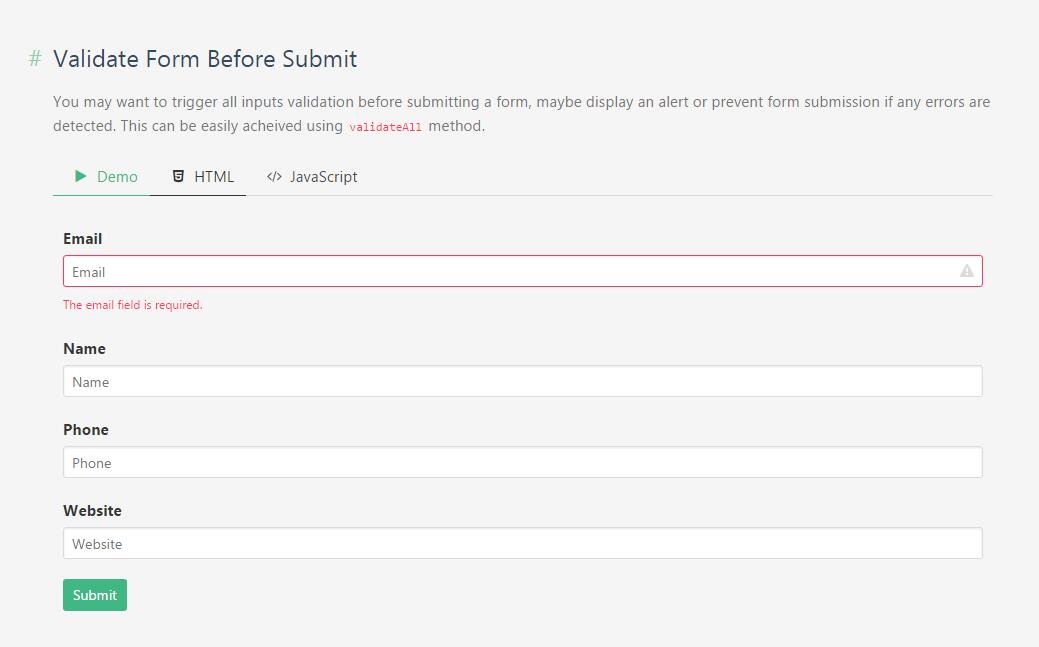This screenshot has width=1039, height=647.
Task: Click the play icon on the Demo tab
Action: point(81,176)
